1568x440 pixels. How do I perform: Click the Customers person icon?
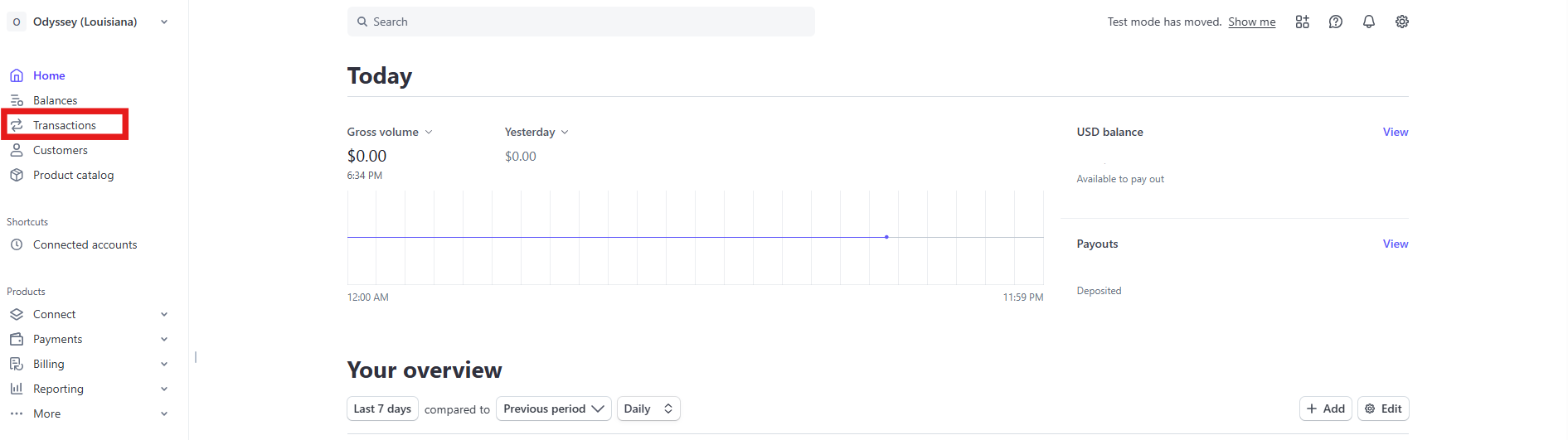tap(17, 150)
